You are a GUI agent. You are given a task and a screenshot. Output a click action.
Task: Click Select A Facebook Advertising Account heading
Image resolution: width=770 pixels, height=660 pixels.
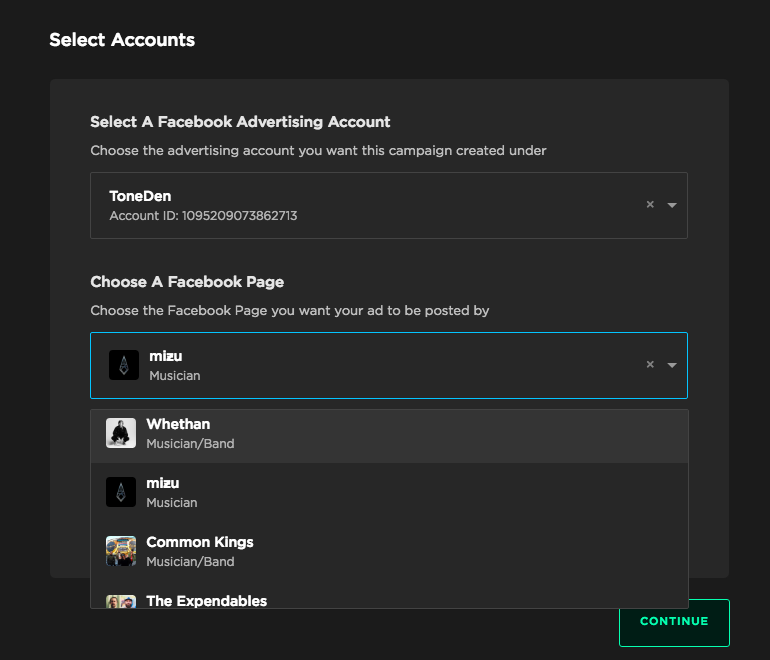240,122
